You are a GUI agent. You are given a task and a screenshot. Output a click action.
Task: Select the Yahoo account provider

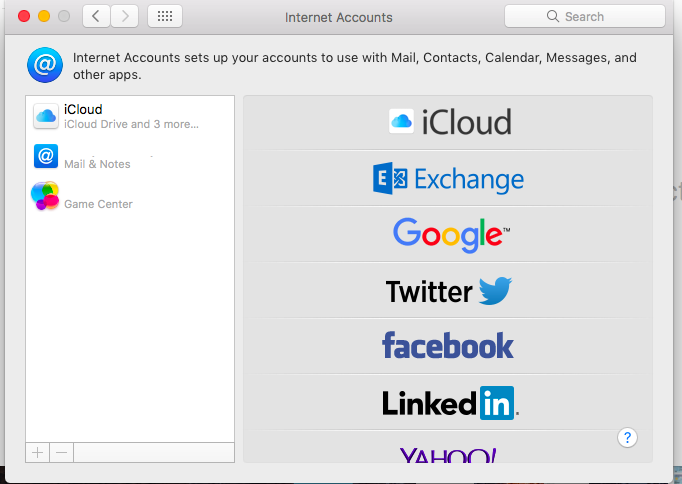(448, 447)
